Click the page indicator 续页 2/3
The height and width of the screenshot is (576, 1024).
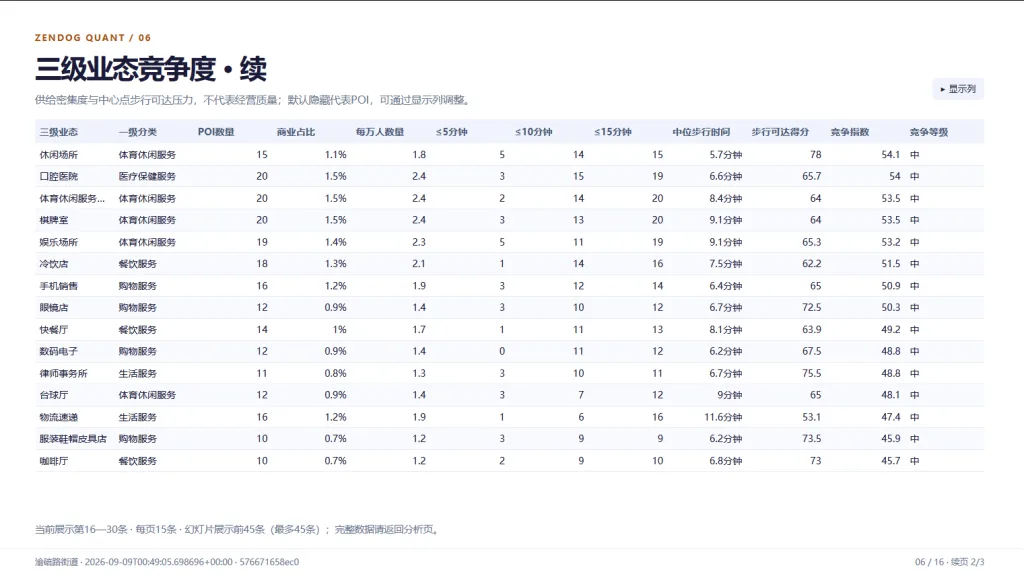(967, 562)
